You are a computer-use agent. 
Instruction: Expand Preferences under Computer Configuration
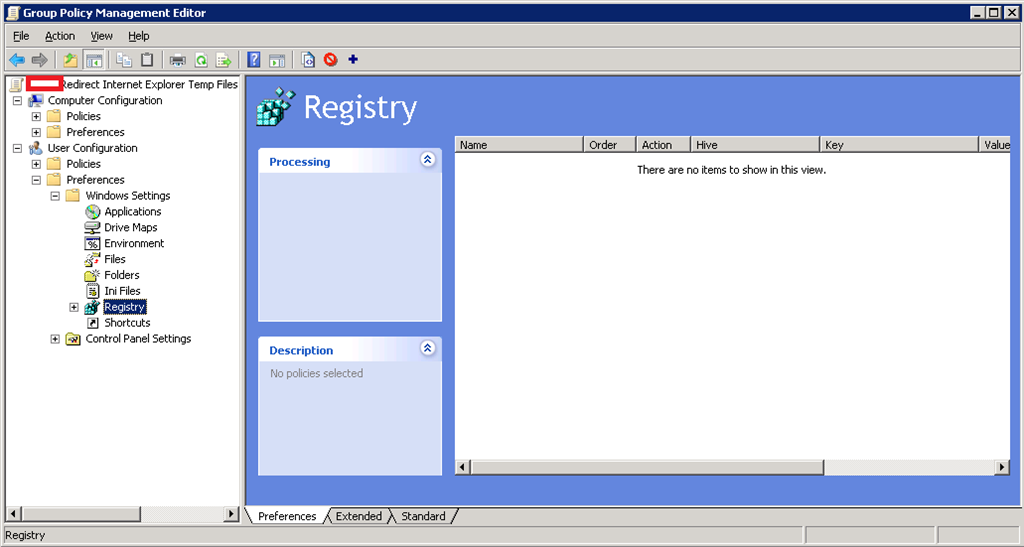point(37,133)
